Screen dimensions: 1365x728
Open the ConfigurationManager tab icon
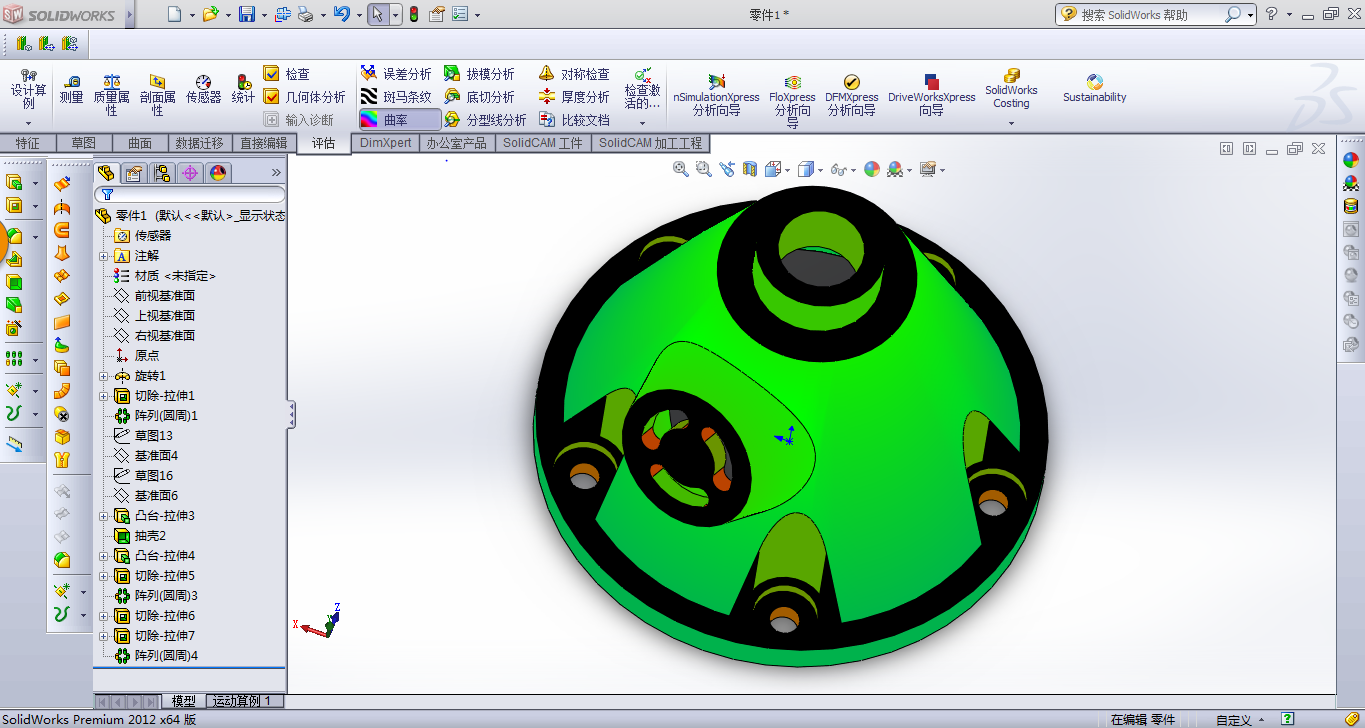pos(162,173)
